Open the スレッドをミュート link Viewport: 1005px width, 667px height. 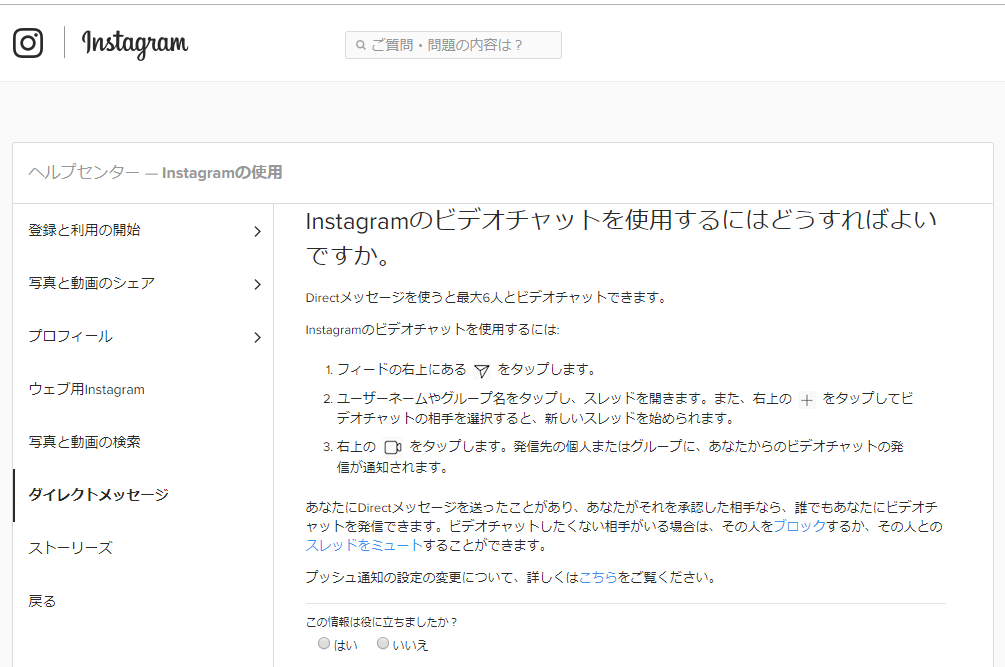point(363,546)
